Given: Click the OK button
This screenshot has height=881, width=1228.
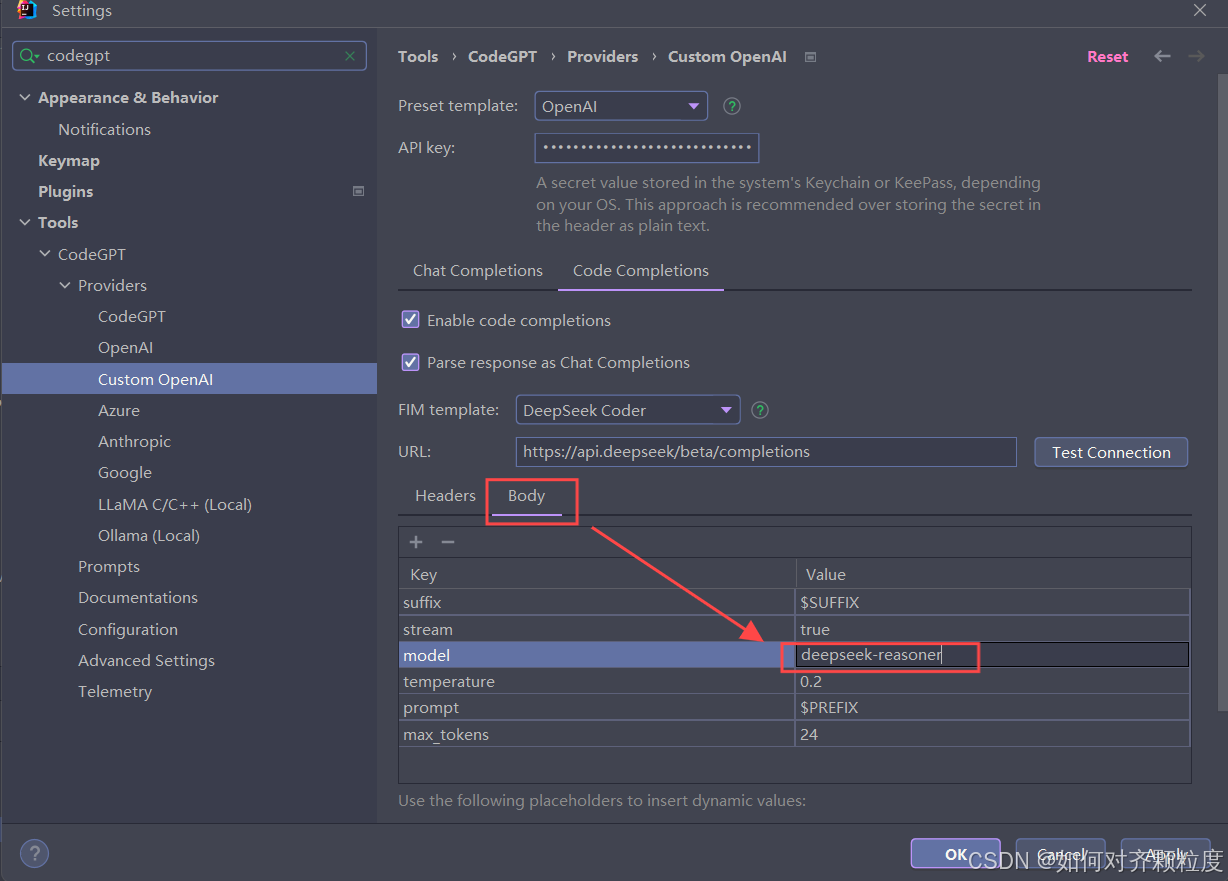Looking at the screenshot, I should [x=956, y=854].
